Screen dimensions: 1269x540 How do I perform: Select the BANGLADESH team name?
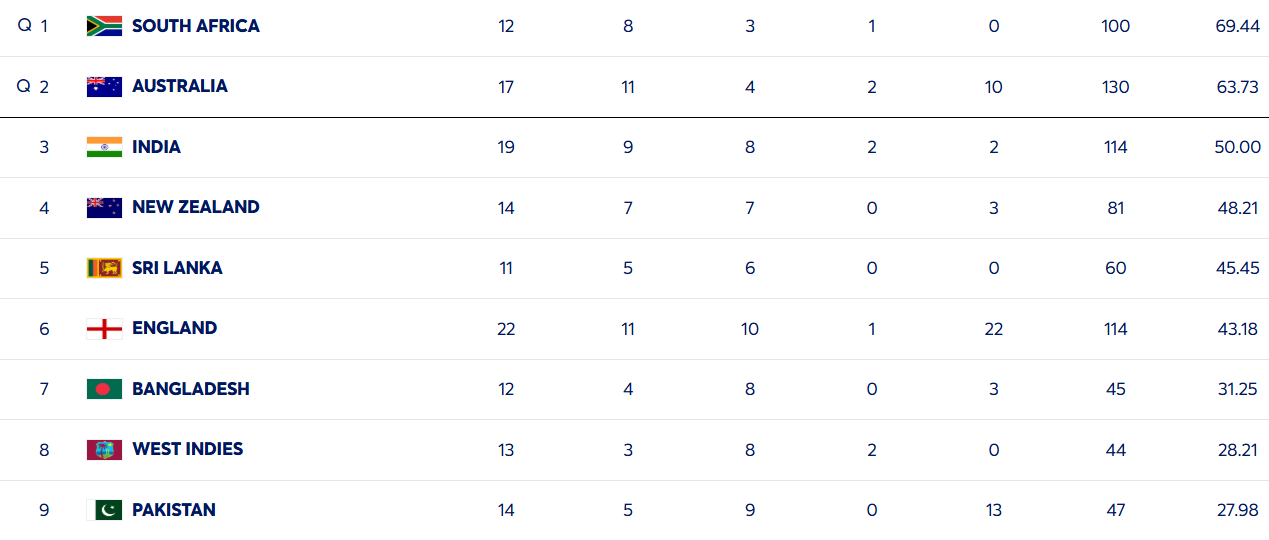tap(190, 389)
